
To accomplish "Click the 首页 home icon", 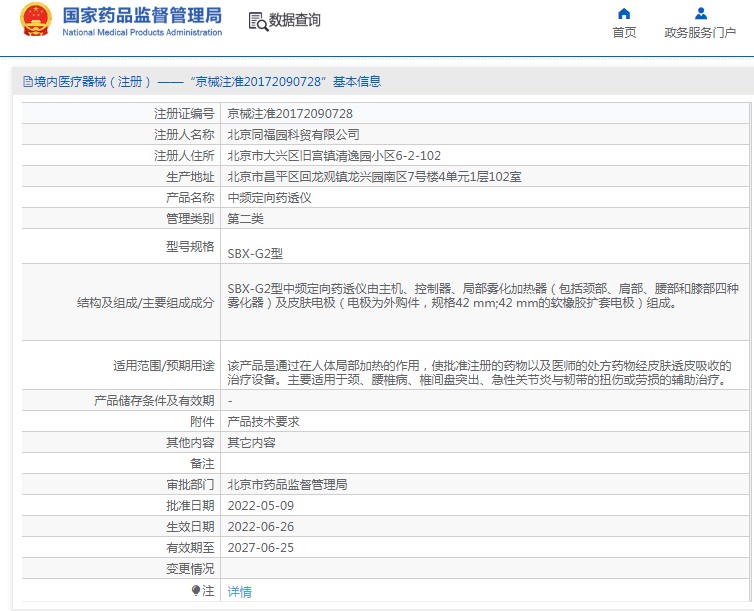I will coord(624,13).
